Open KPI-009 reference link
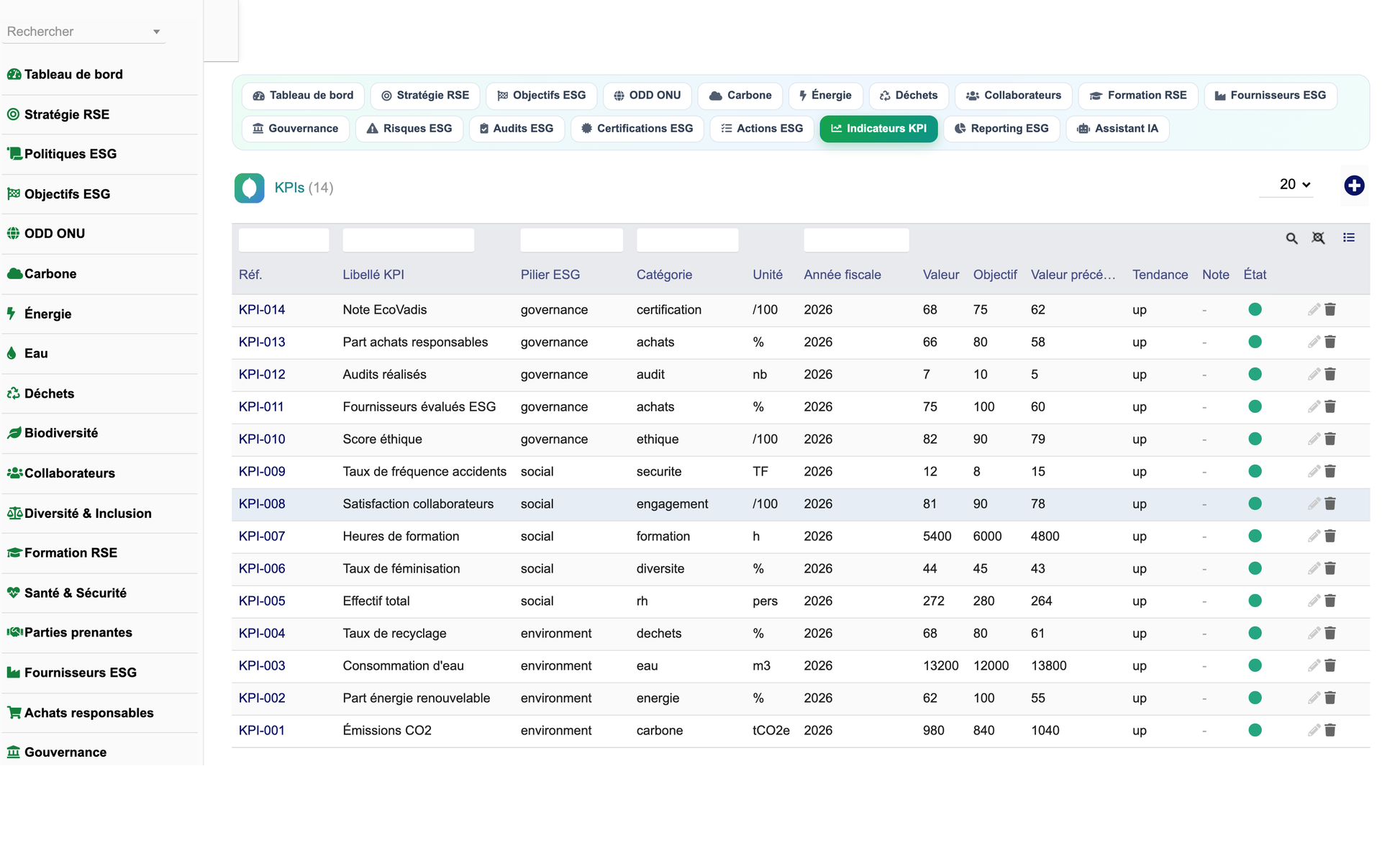This screenshot has height=866, width=1400. coord(262,472)
